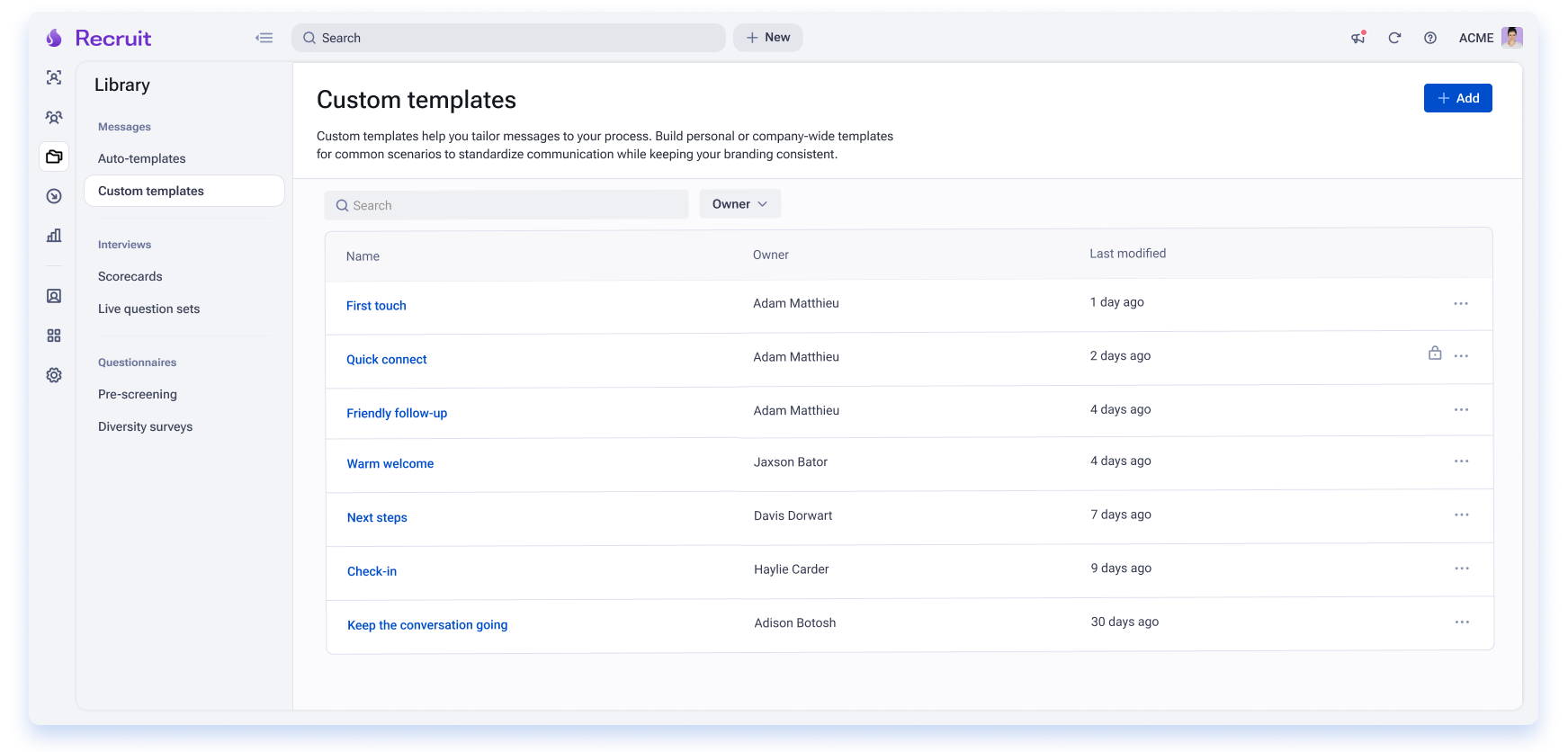Click the Interviews section label

point(124,245)
